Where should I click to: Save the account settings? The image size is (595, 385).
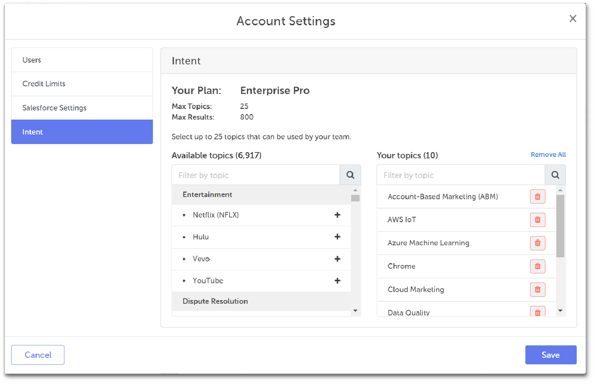[551, 355]
